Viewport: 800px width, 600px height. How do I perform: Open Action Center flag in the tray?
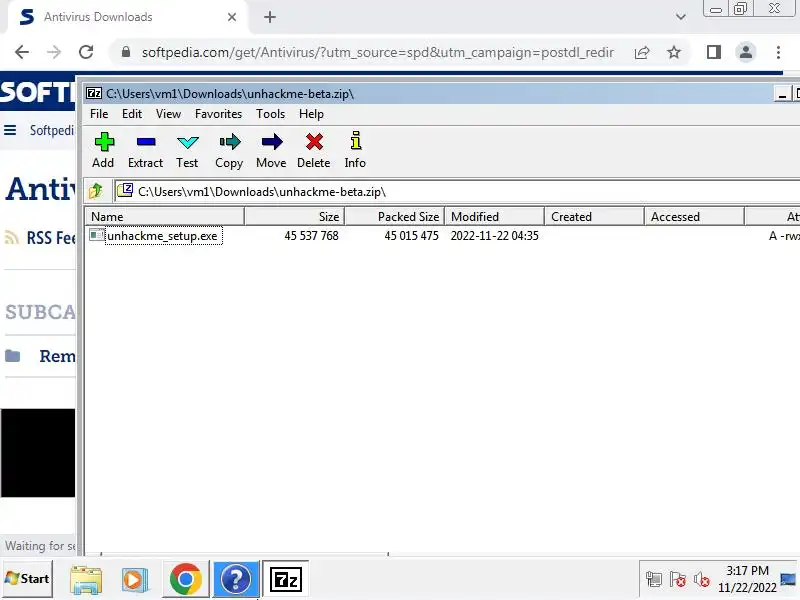click(678, 580)
